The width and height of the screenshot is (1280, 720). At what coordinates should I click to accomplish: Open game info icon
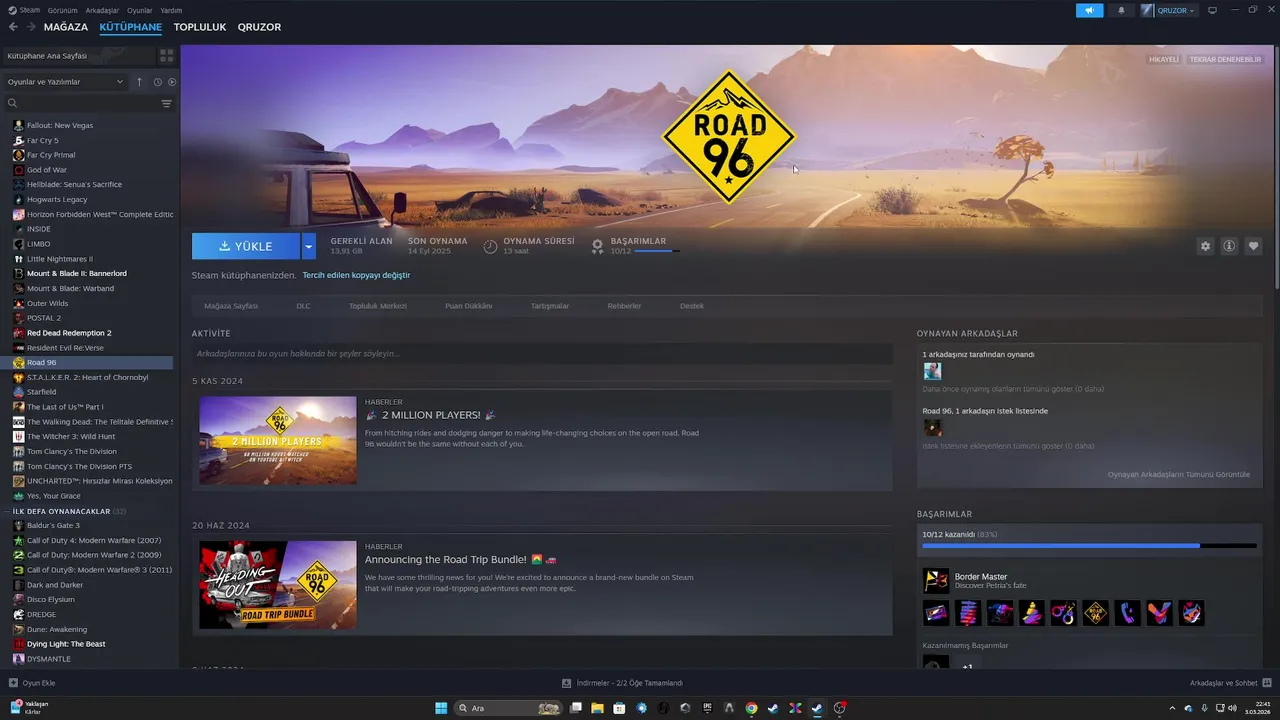click(x=1229, y=246)
